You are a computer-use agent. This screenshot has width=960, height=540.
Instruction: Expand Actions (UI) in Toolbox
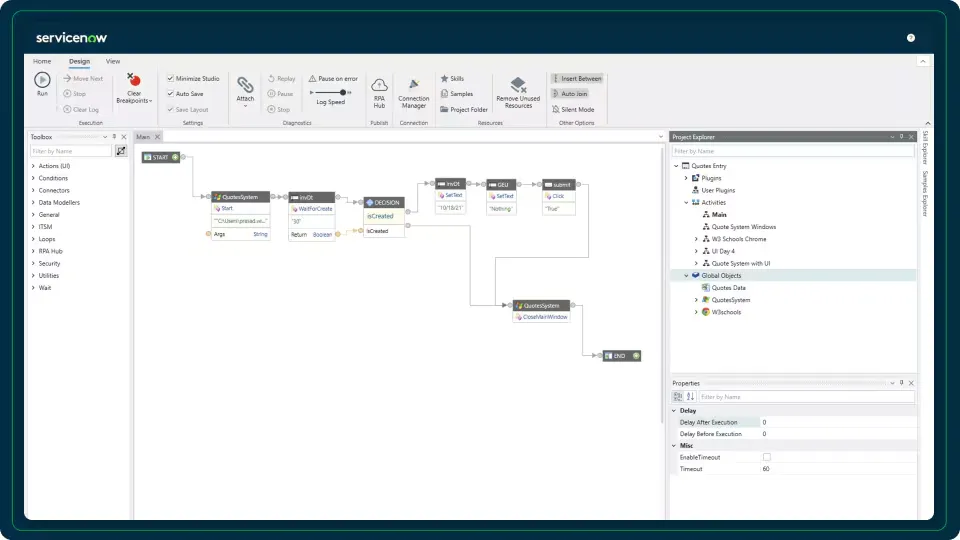[33, 166]
